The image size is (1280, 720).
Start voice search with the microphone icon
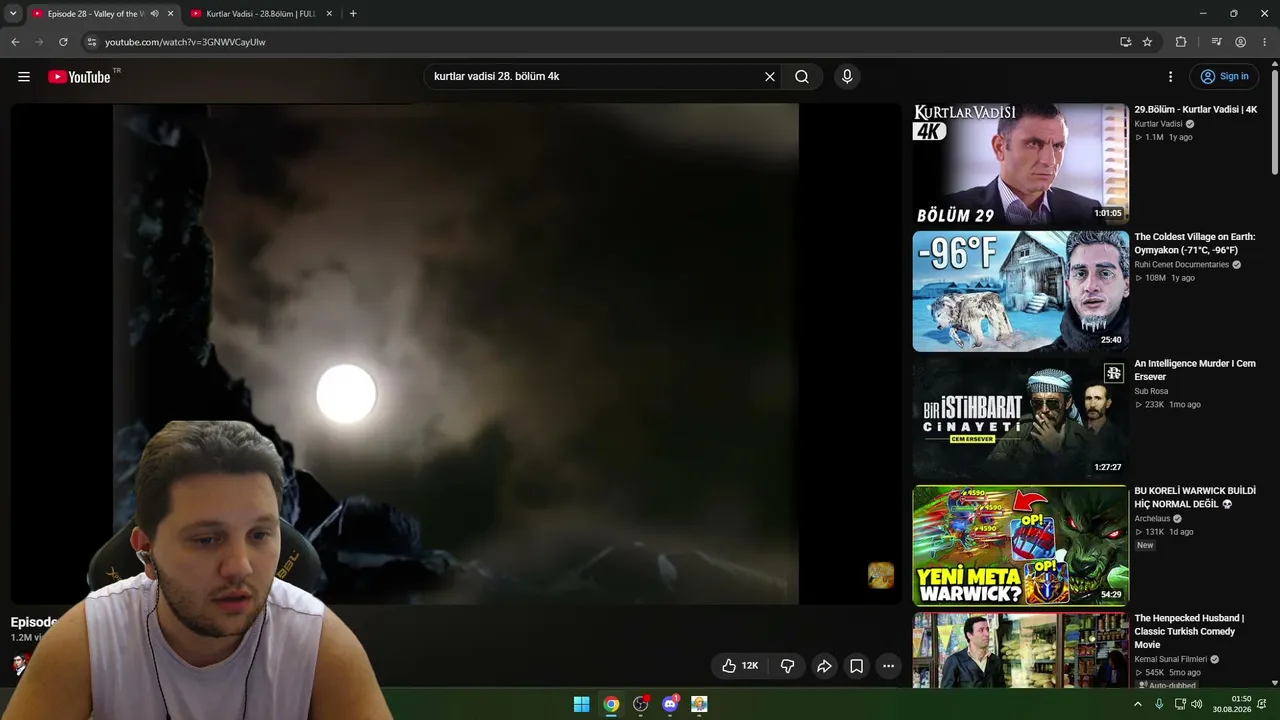(x=847, y=77)
